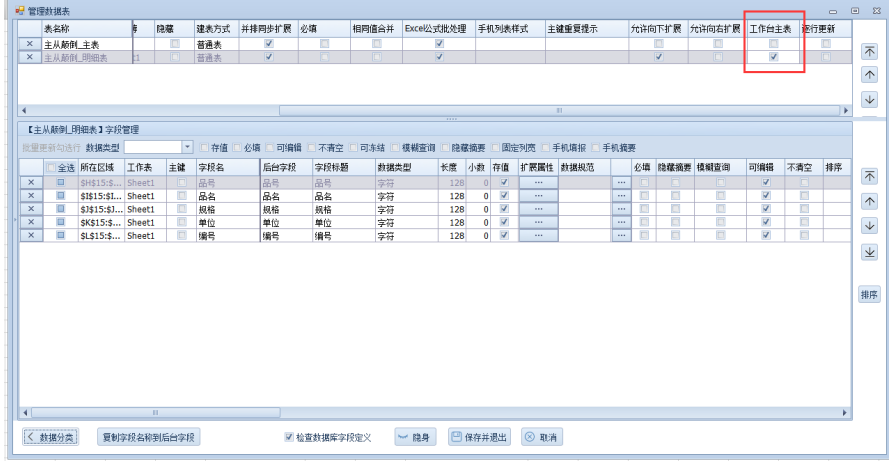Click move-up arrow beside upper table list
The image size is (891, 461).
click(869, 75)
